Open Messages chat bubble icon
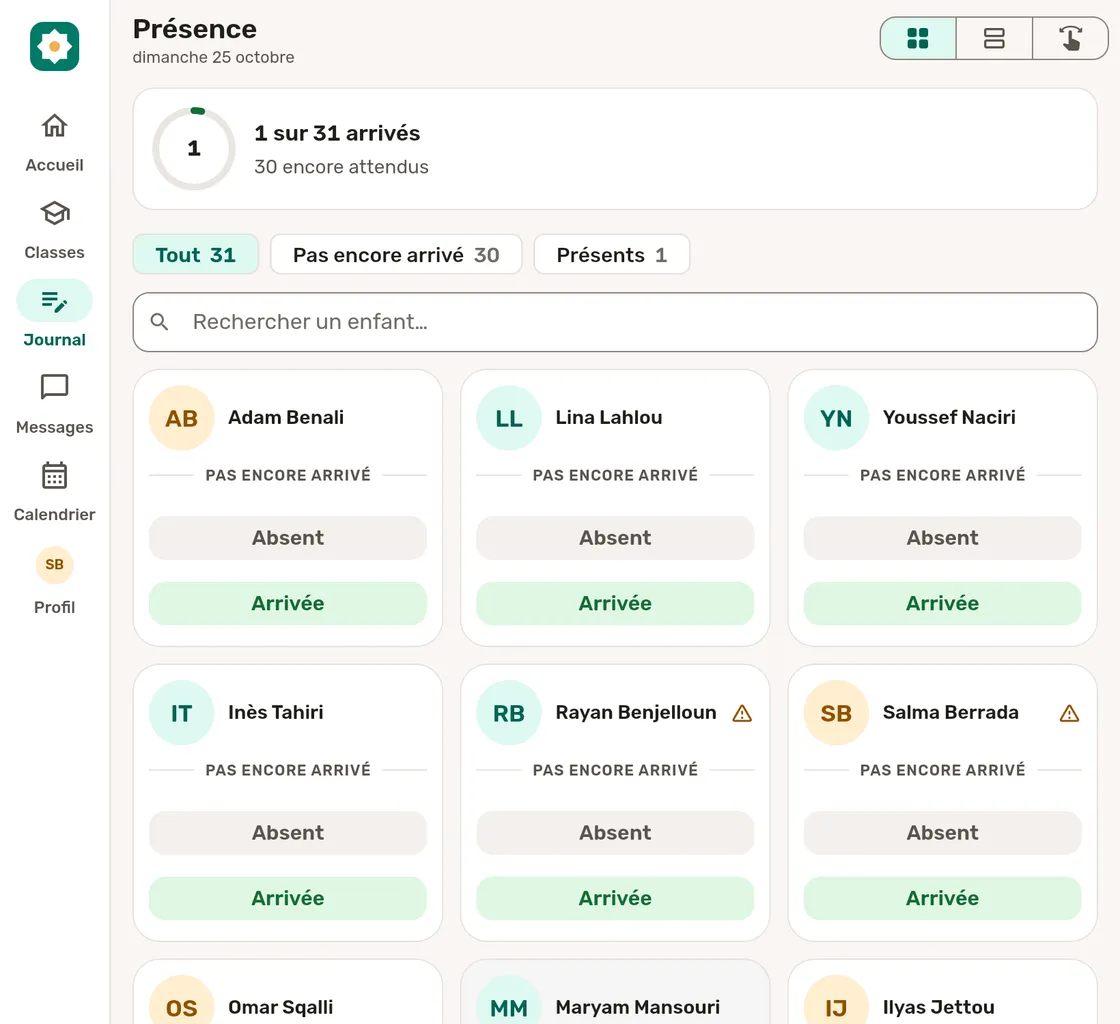Viewport: 1120px width, 1024px height. pyautogui.click(x=54, y=387)
